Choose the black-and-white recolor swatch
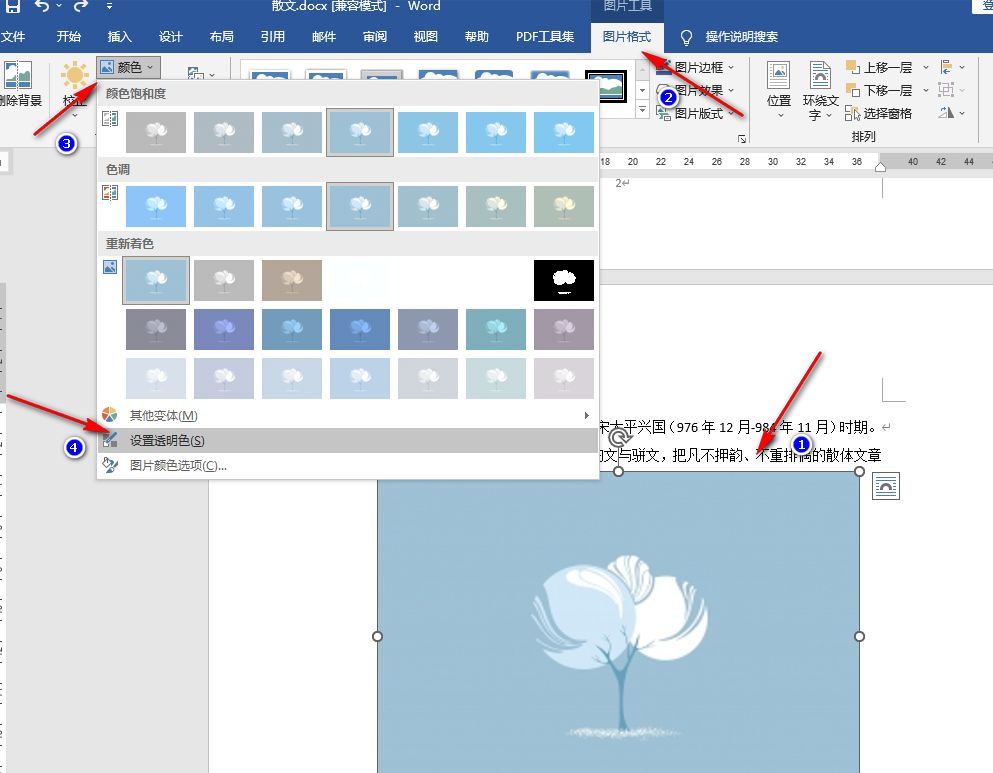993x773 pixels. 564,280
